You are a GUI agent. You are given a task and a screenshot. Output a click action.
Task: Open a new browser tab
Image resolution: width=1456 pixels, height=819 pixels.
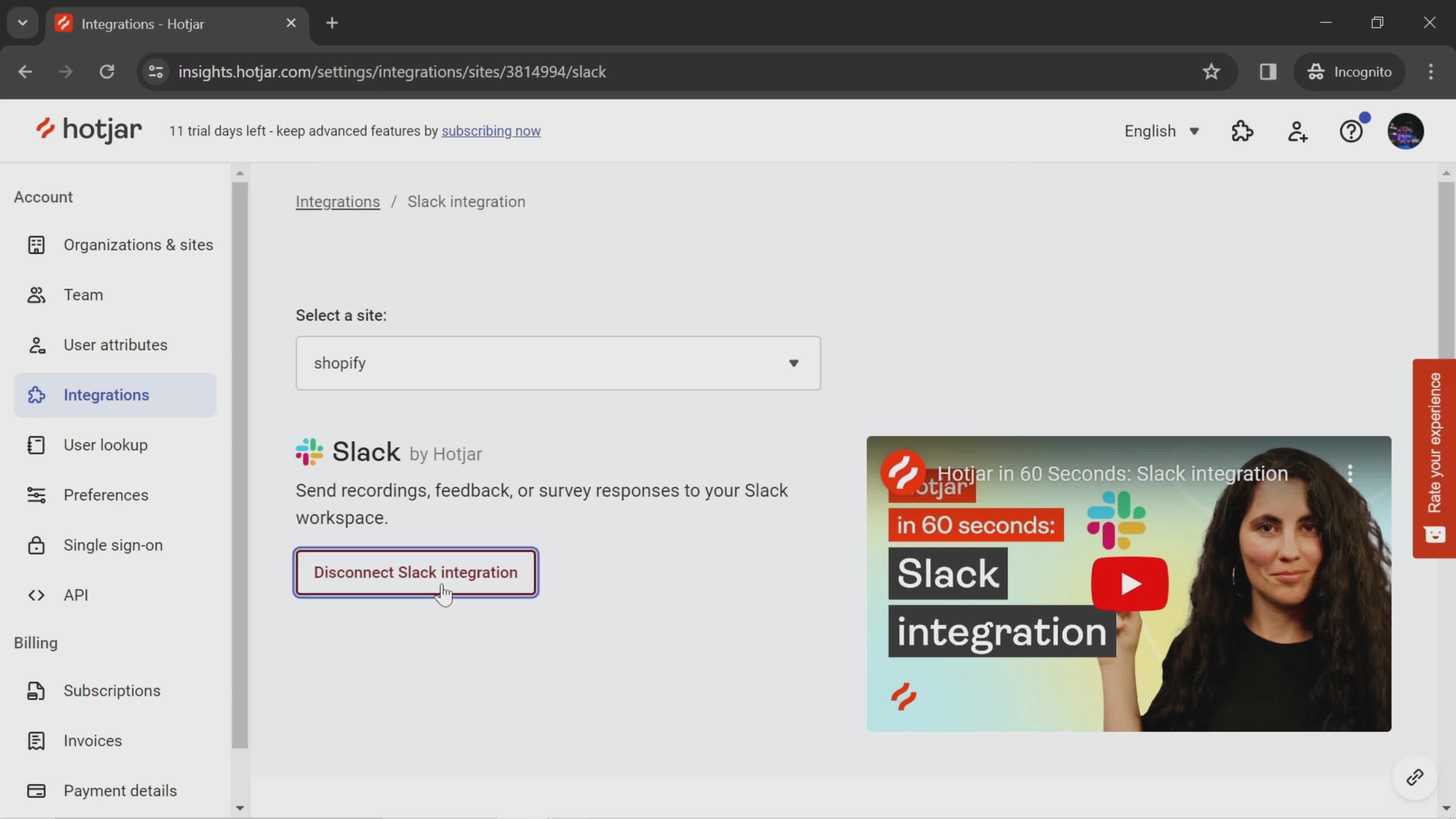point(333,23)
